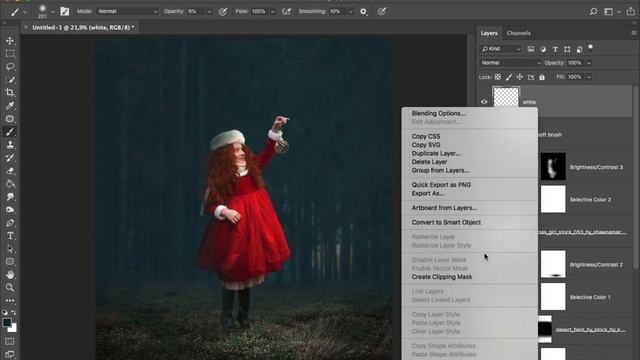The width and height of the screenshot is (640, 360).
Task: Choose Quick Export as PNG
Action: pyautogui.click(x=441, y=185)
